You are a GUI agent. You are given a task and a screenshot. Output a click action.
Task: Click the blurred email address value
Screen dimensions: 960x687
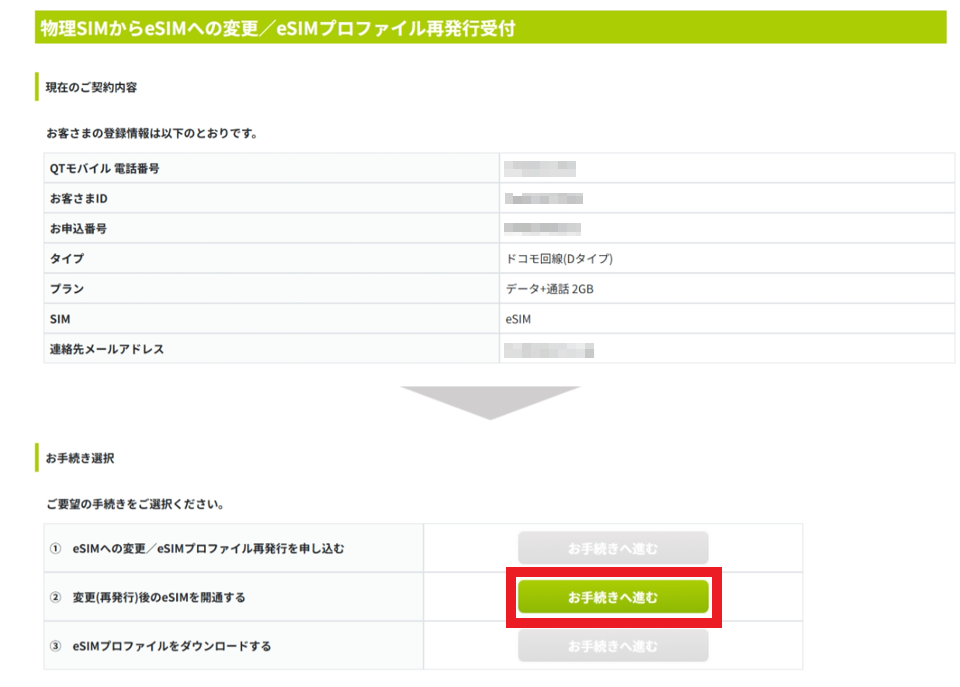[549, 349]
